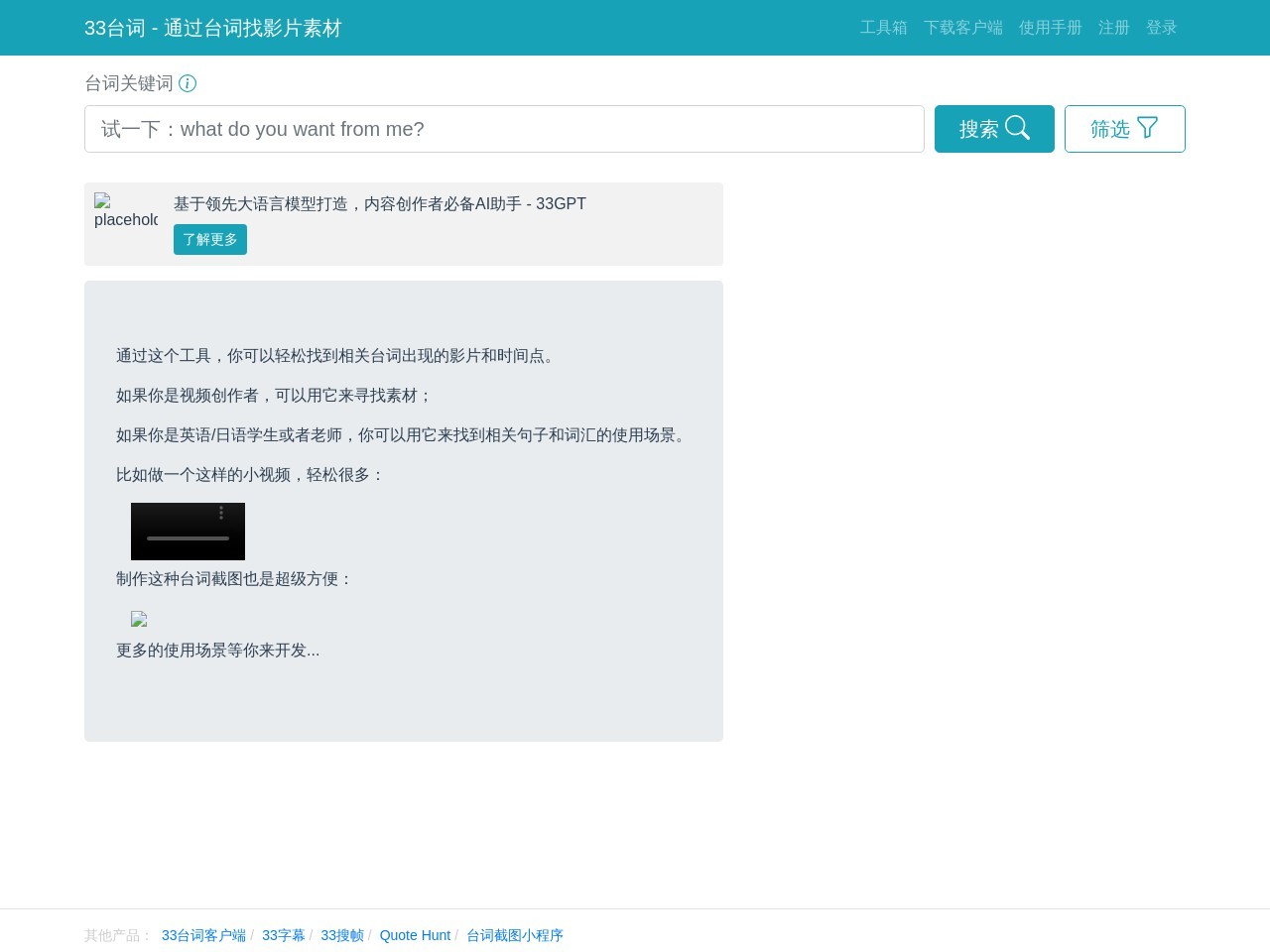Open the 使用手册 page

[x=1050, y=28]
